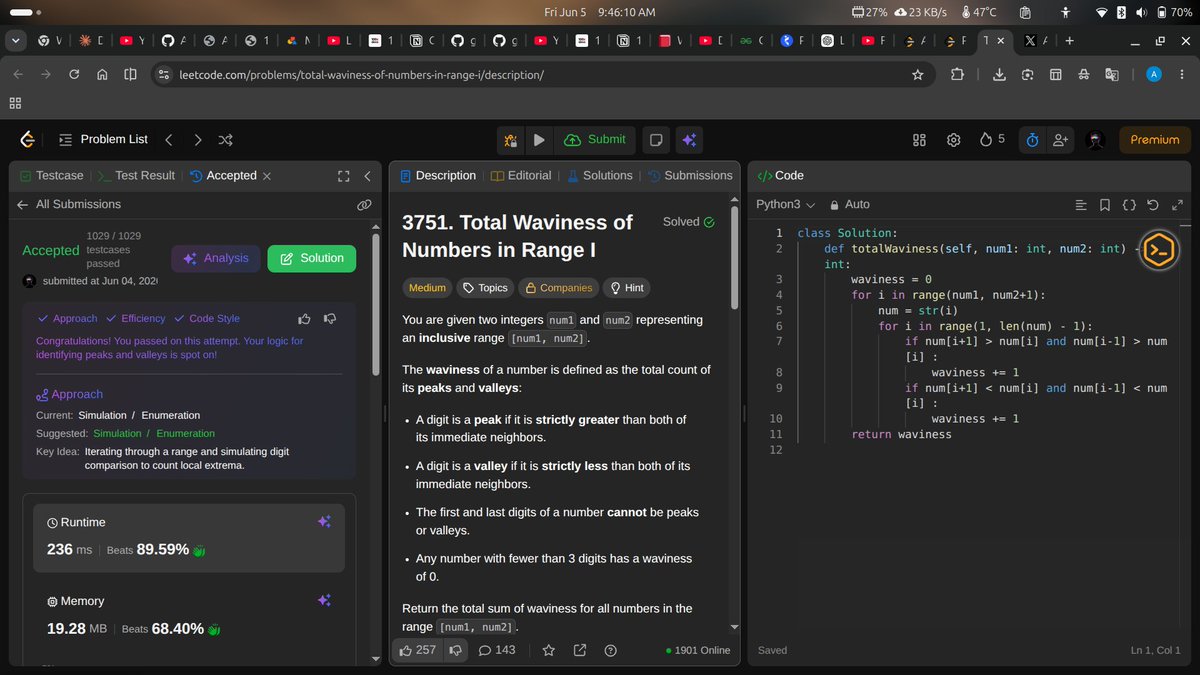Show the Companies tag
The image size is (1200, 675).
pyautogui.click(x=558, y=288)
